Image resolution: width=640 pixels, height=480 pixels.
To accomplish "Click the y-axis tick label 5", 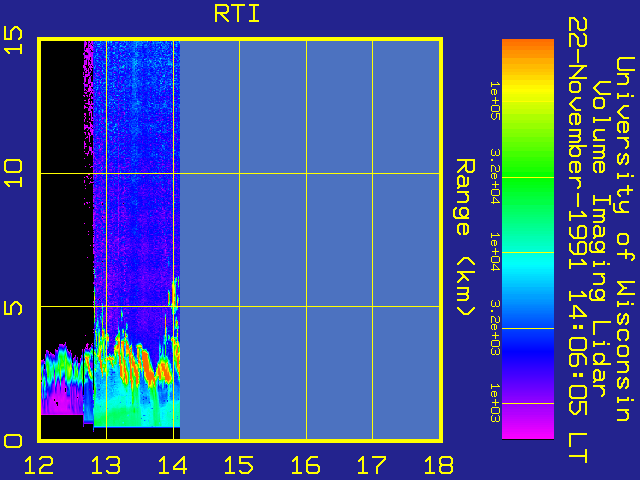I will (x=13, y=307).
